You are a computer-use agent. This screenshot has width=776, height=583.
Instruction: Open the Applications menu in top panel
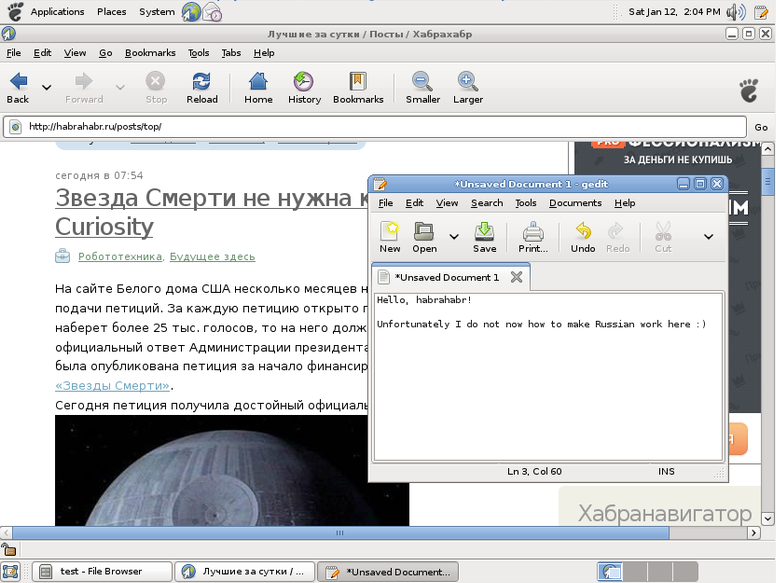(x=57, y=11)
